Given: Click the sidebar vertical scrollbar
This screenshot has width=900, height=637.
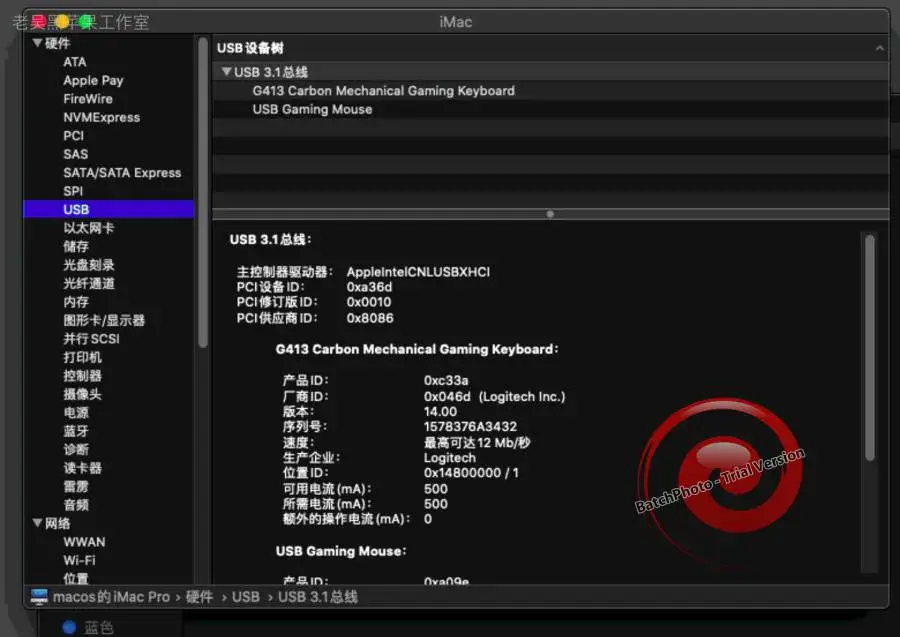Looking at the screenshot, I should point(203,192).
